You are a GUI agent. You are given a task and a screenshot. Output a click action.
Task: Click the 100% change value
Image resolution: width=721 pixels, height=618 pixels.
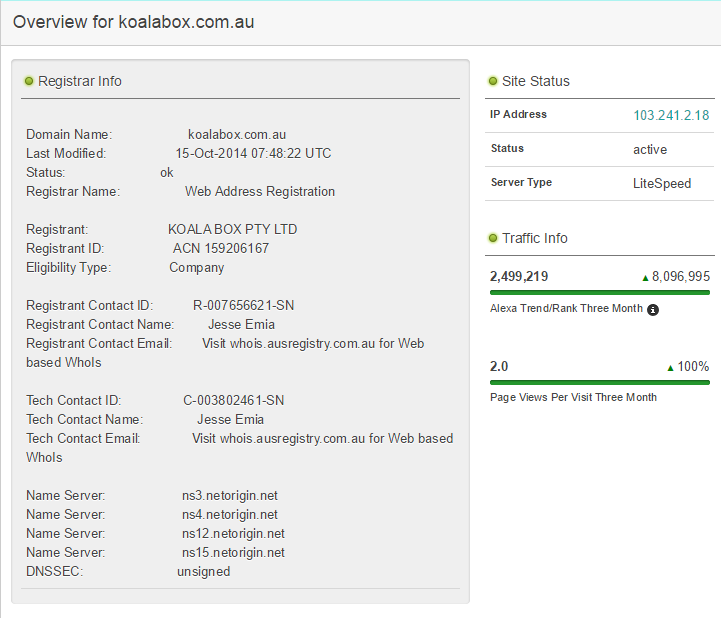coord(693,367)
